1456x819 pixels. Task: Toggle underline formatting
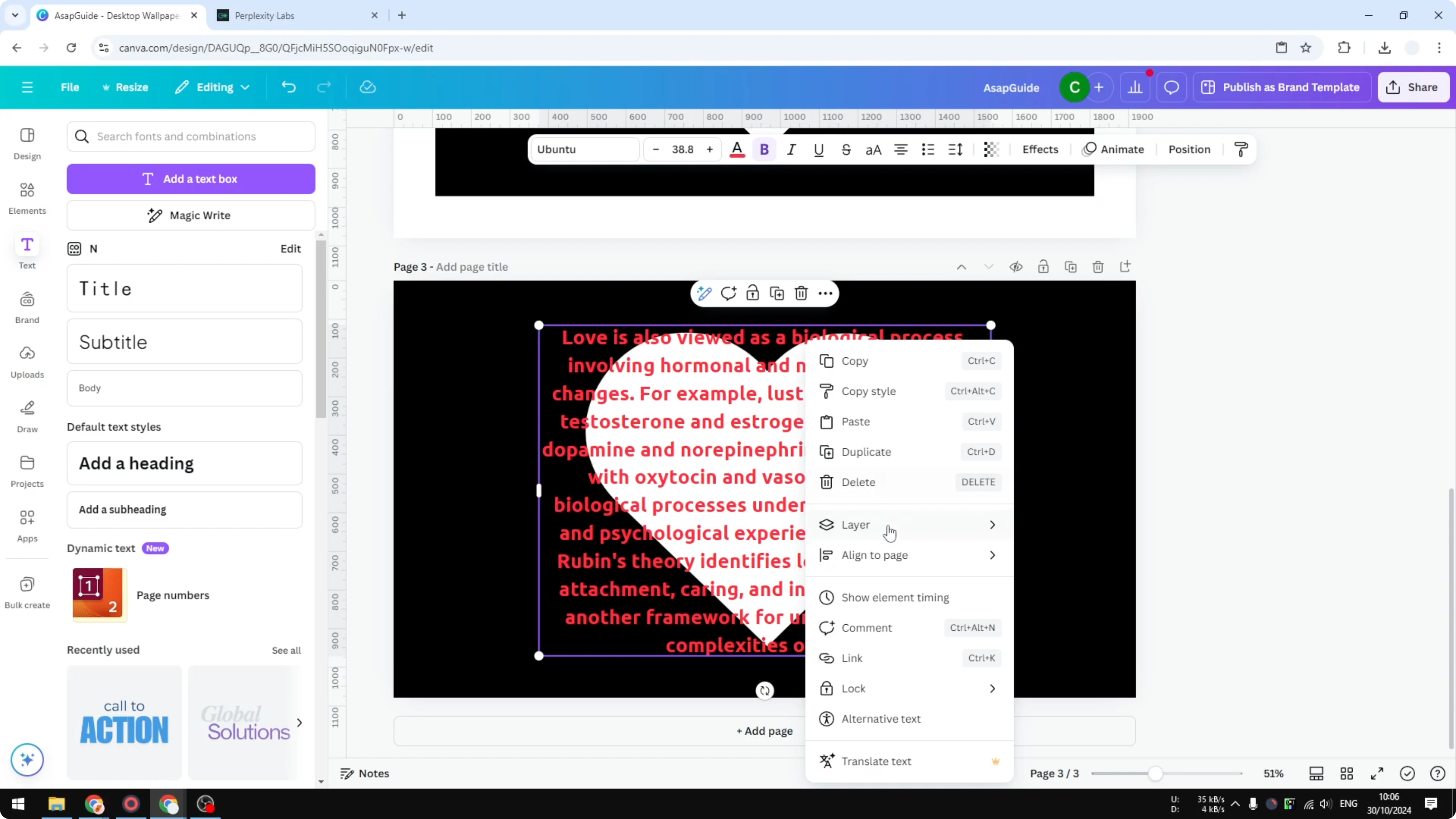[x=819, y=149]
